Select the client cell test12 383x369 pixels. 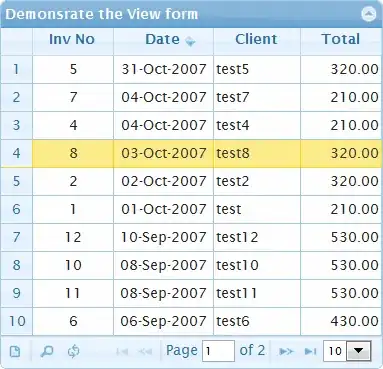257,237
